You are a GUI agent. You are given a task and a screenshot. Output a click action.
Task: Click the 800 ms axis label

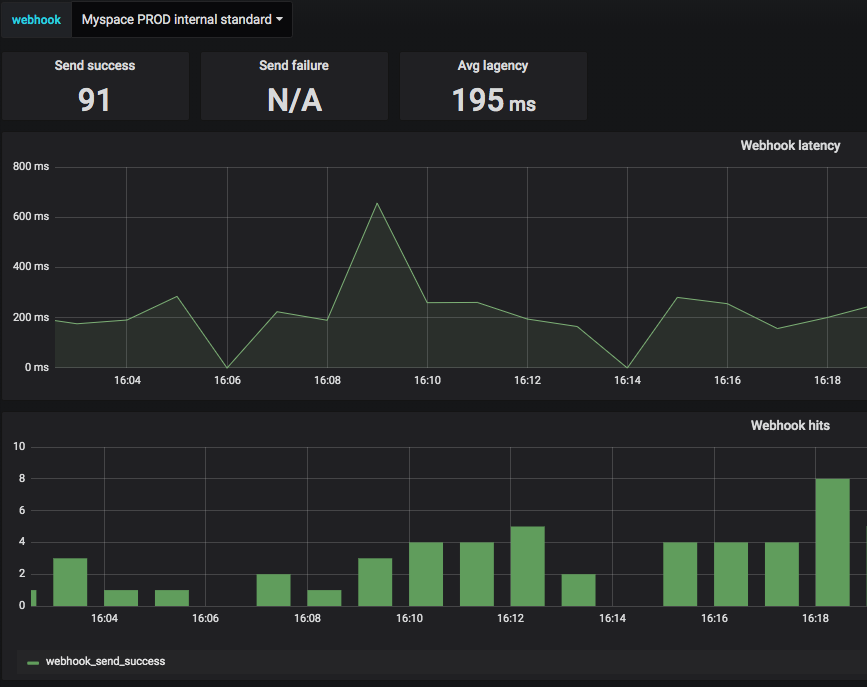pyautogui.click(x=31, y=166)
